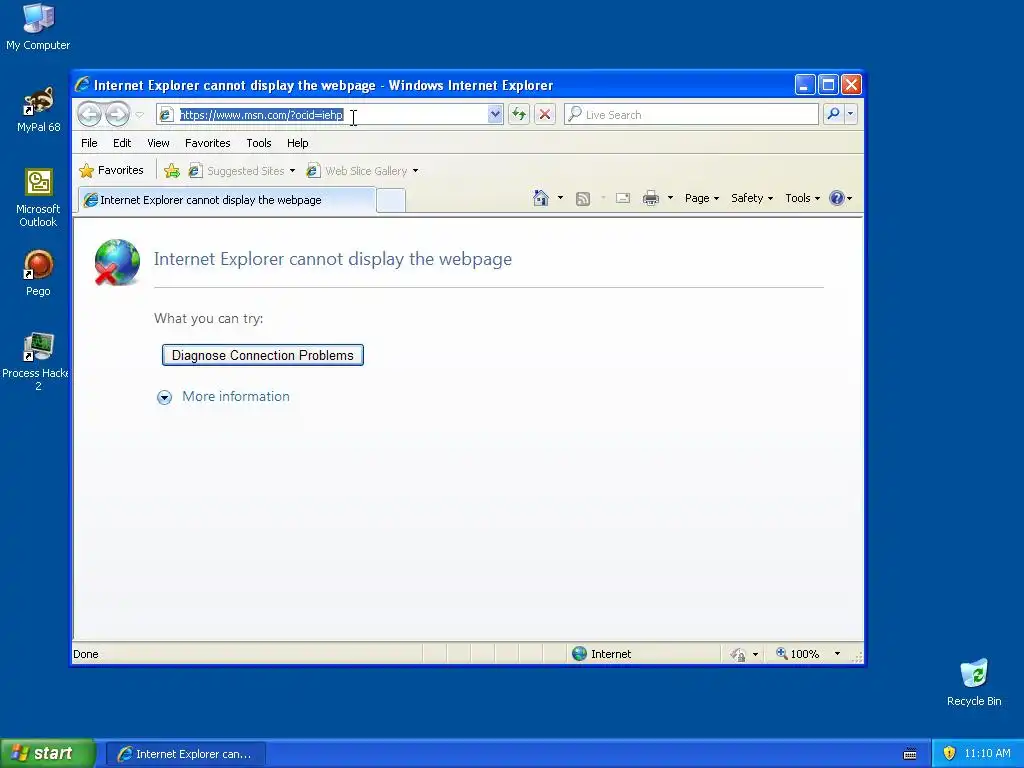Image resolution: width=1024 pixels, height=768 pixels.
Task: Open the View menu
Action: coord(158,143)
